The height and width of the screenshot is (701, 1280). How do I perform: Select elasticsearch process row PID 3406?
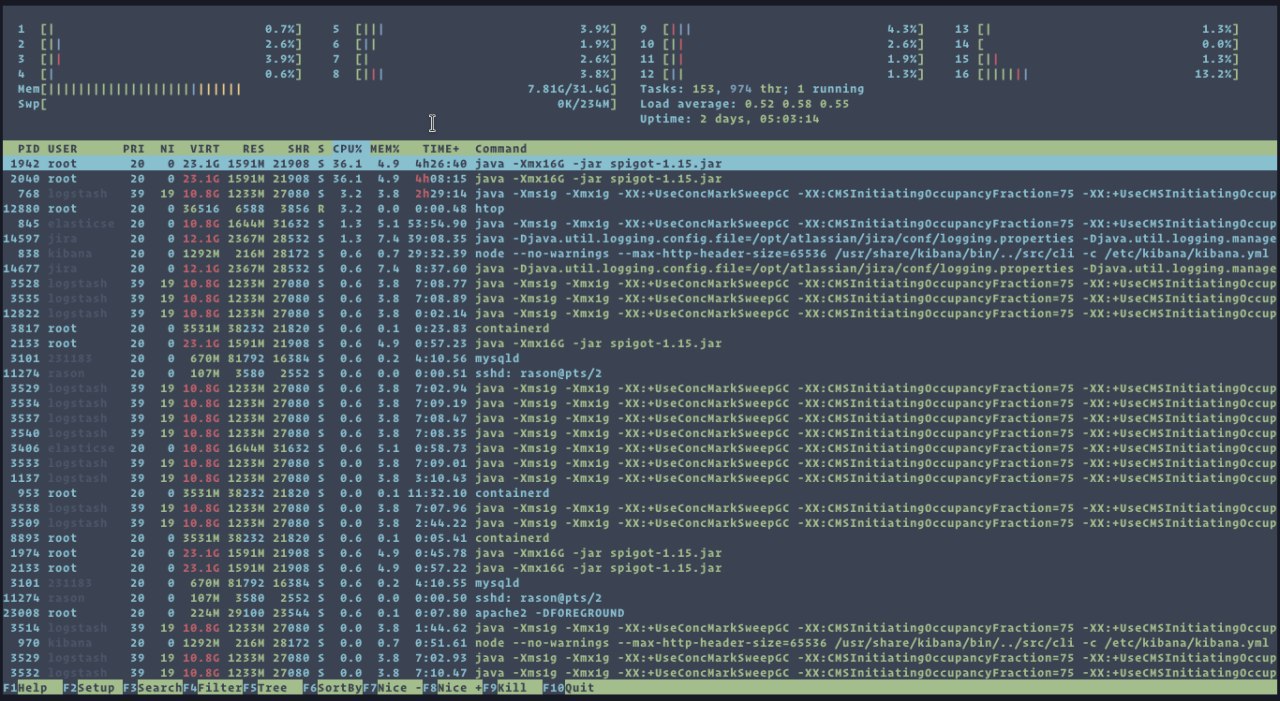pos(640,448)
